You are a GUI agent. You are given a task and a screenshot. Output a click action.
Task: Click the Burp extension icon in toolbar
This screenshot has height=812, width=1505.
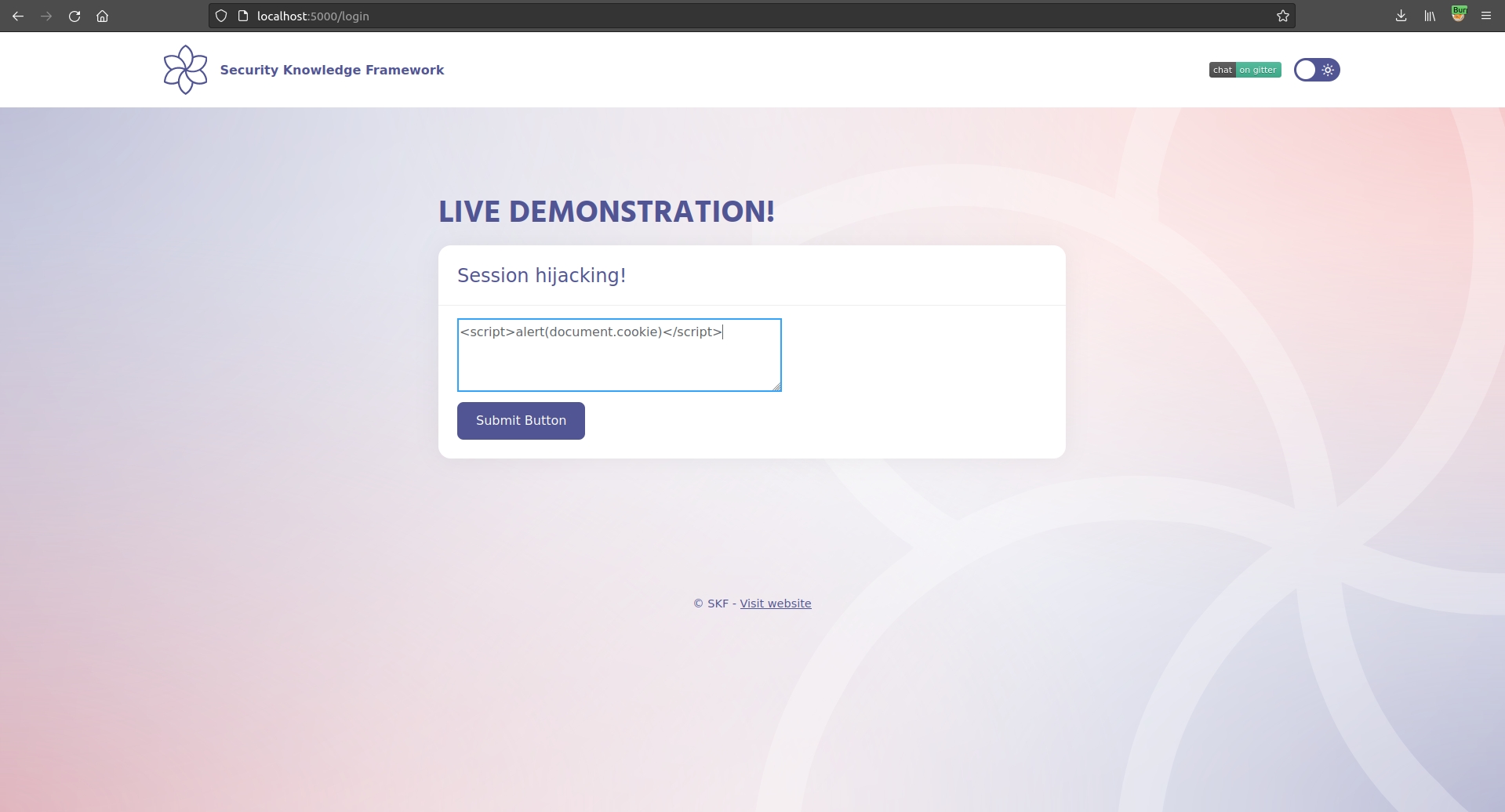(1458, 15)
